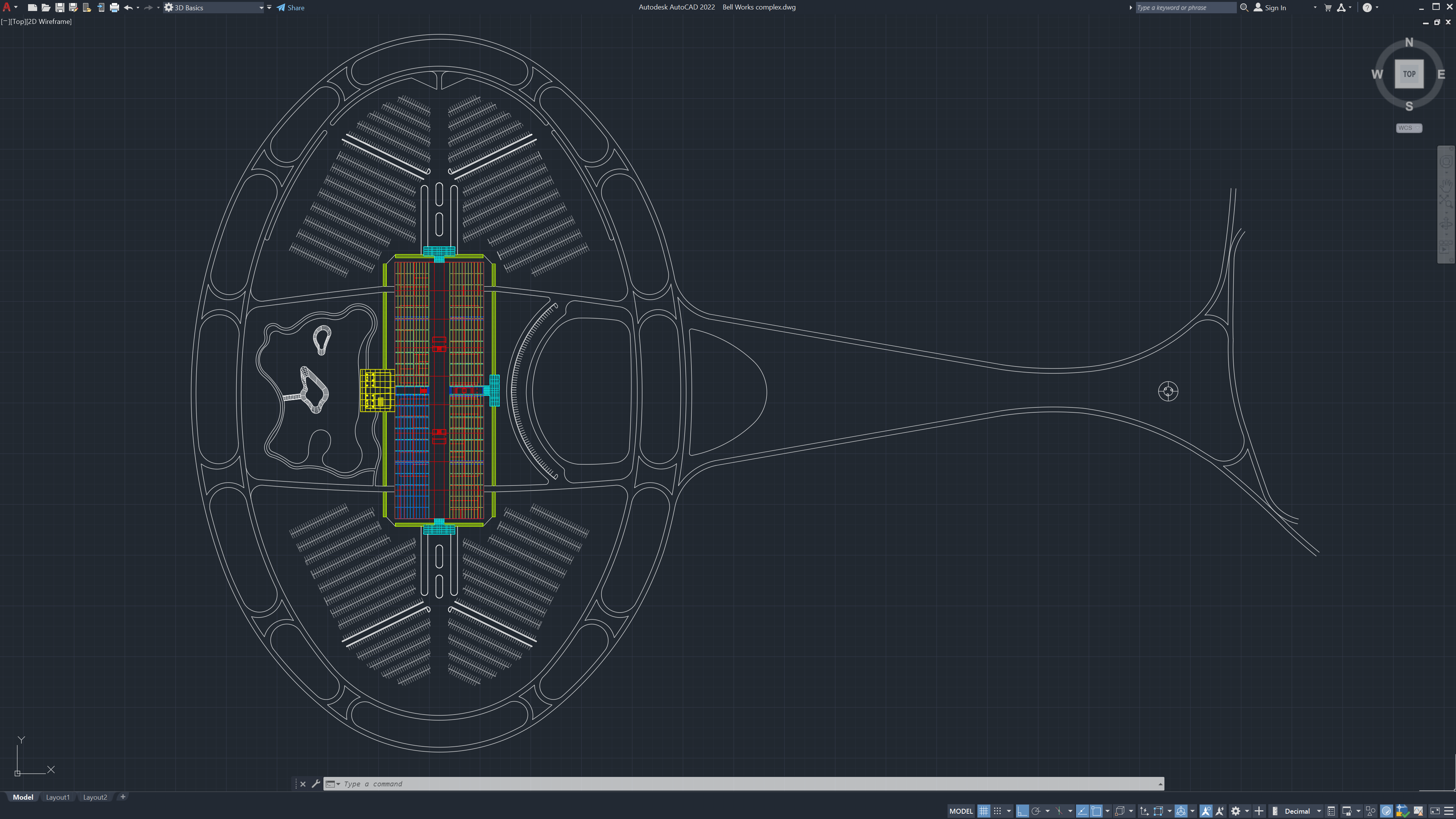Click the Share button
1456x819 pixels.
click(x=290, y=7)
